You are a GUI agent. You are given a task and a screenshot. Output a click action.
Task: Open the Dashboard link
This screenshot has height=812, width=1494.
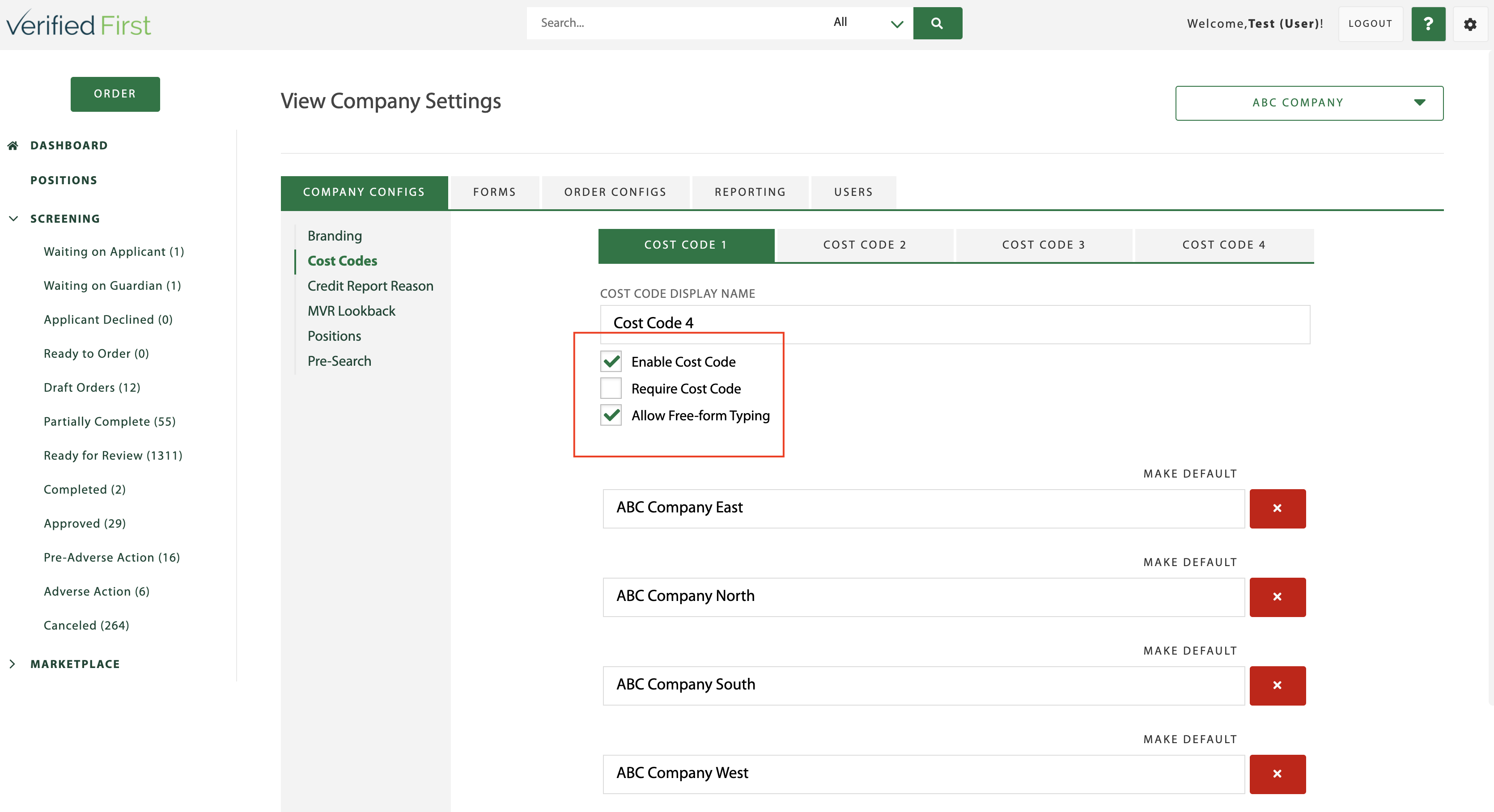69,145
